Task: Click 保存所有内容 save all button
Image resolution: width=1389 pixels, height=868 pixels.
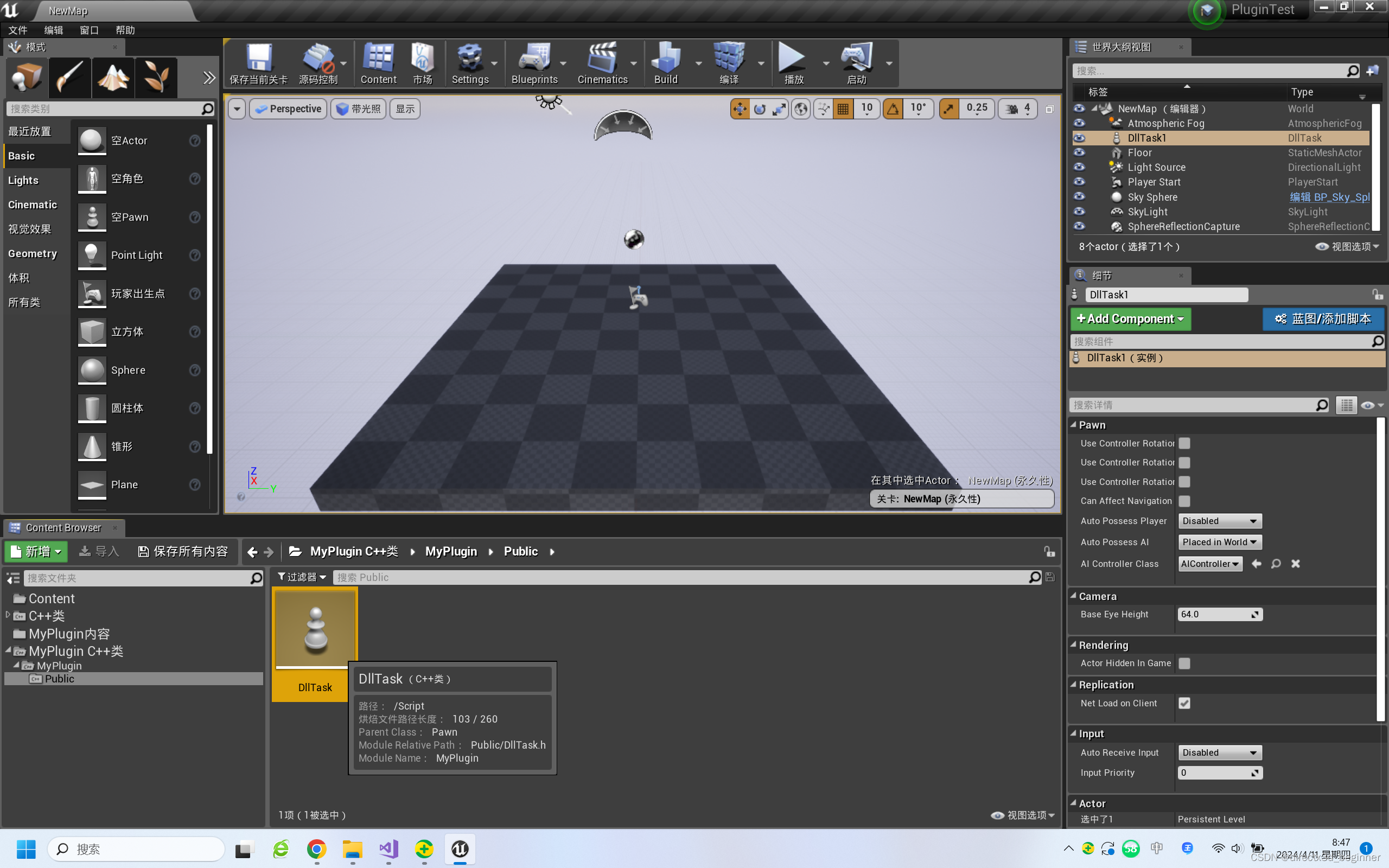Action: coord(183,551)
